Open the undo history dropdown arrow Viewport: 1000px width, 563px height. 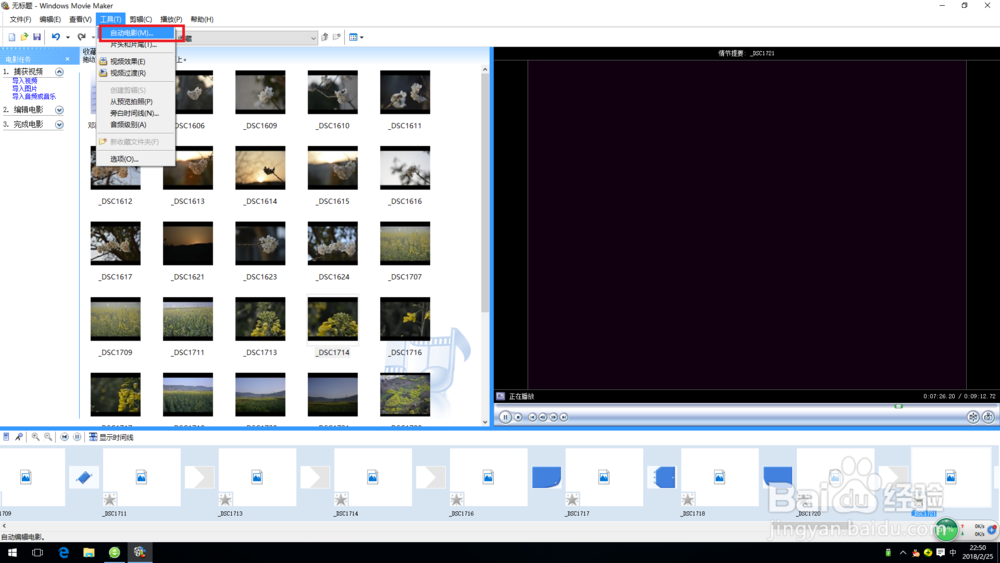[x=68, y=37]
